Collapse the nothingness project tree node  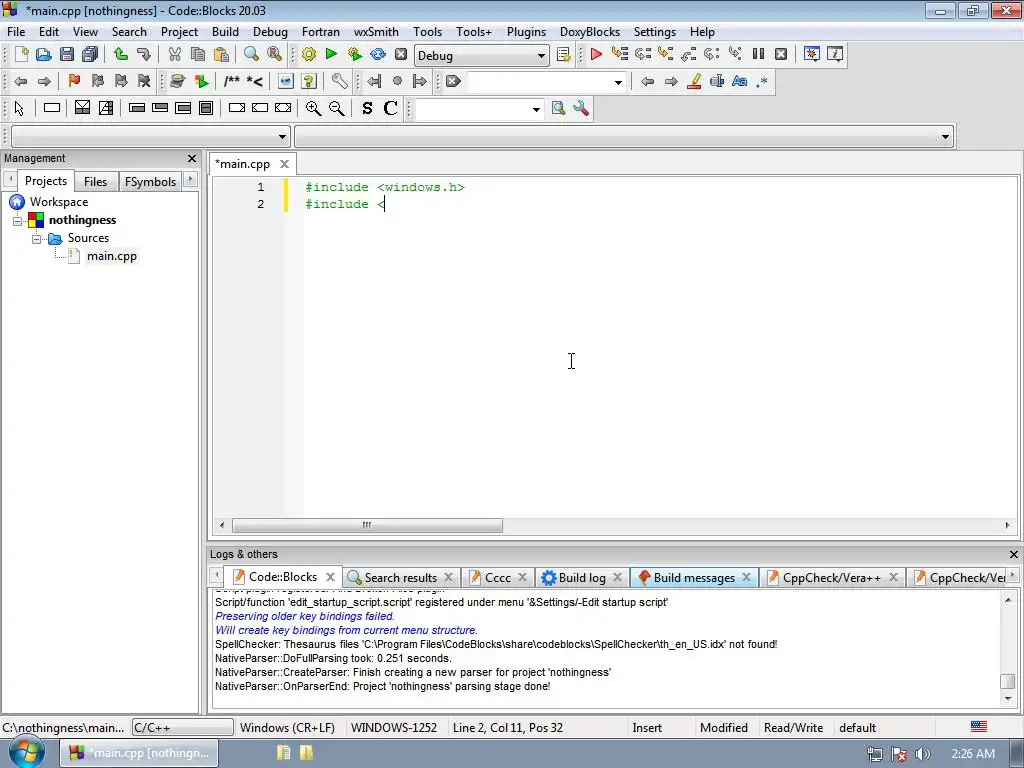pos(18,221)
